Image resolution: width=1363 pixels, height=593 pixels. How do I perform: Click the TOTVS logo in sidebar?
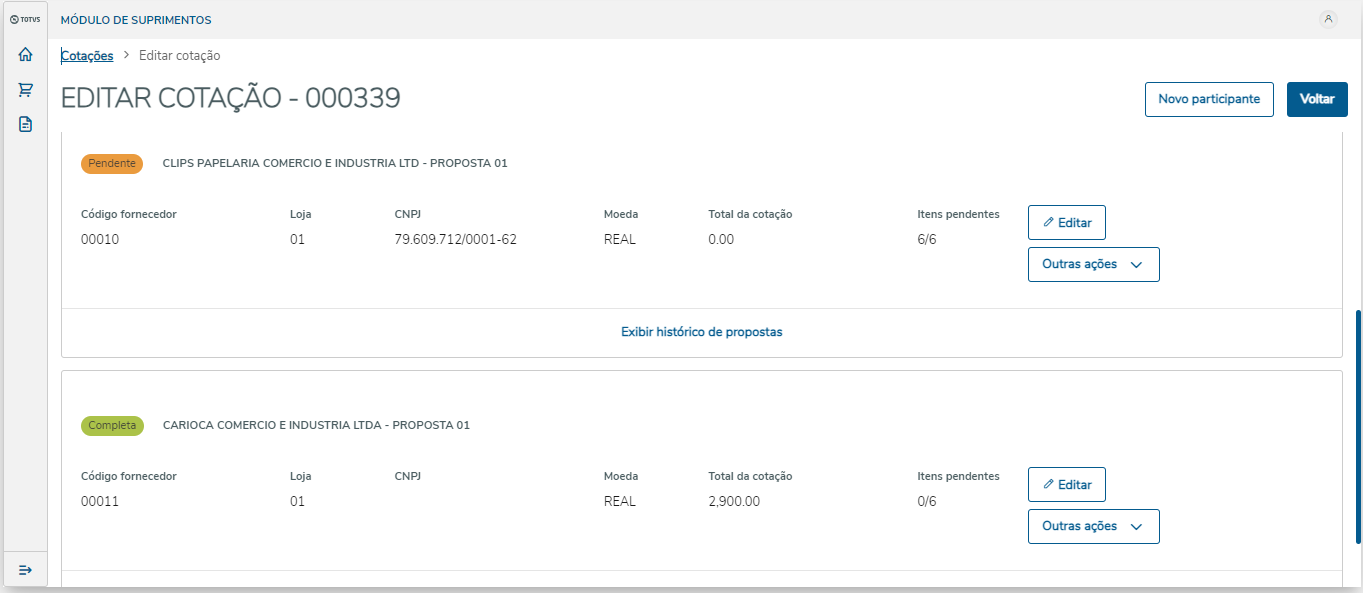click(24, 19)
